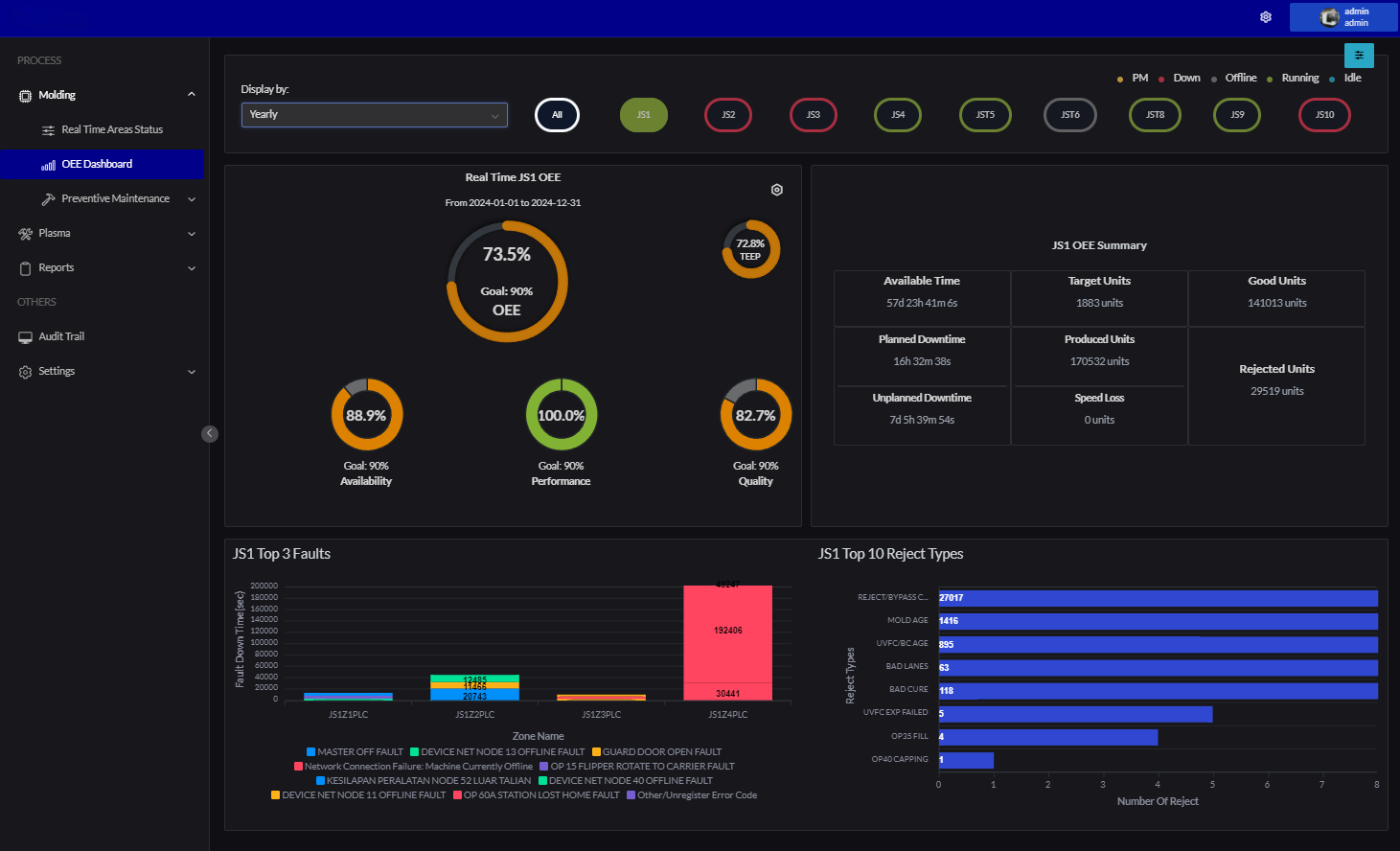1400x851 pixels.
Task: Open Real Time Areas Status page
Action: pyautogui.click(x=111, y=130)
